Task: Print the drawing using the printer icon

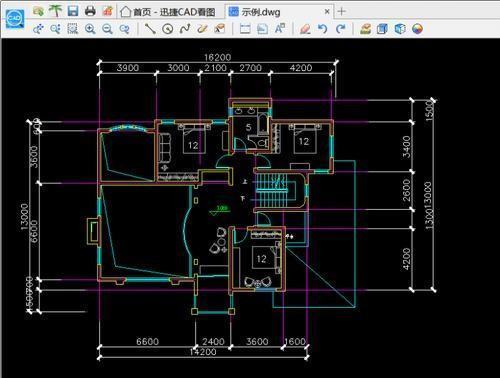Action: pos(90,11)
